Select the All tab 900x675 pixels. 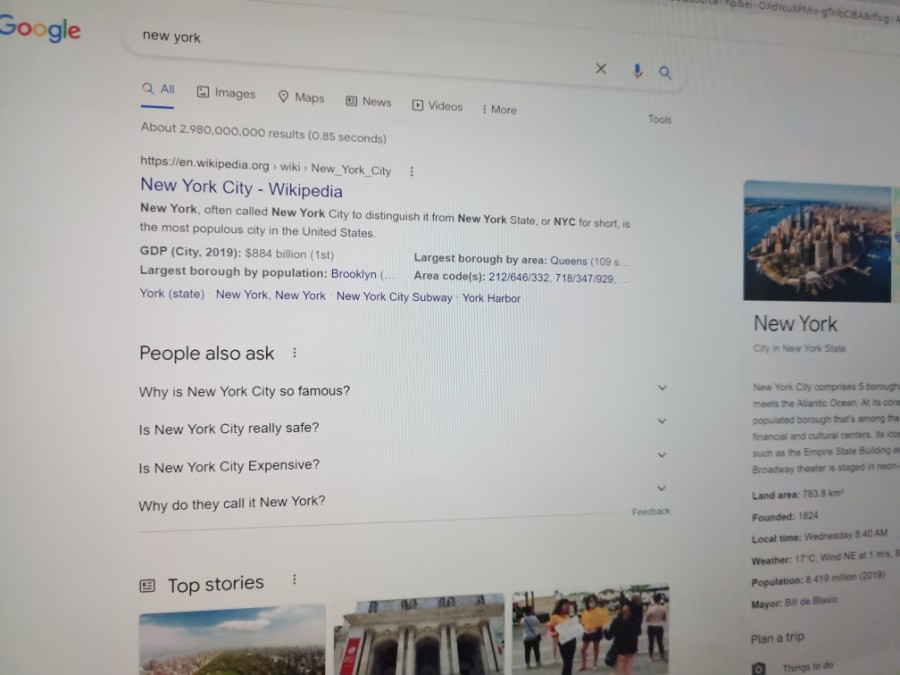[158, 89]
